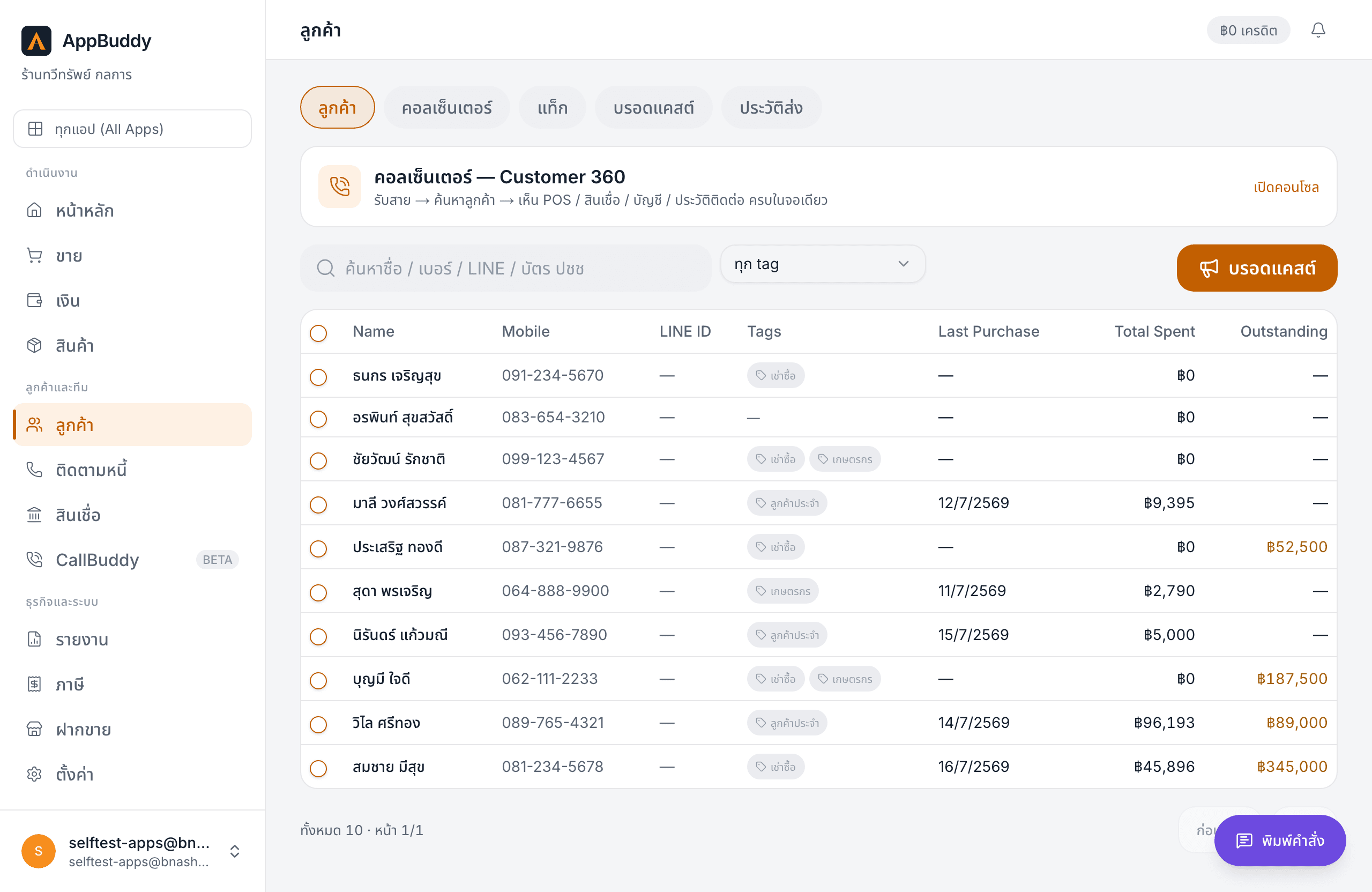Open the ทุกแอป (All Apps) selector
This screenshot has height=892, width=1372.
tap(132, 129)
